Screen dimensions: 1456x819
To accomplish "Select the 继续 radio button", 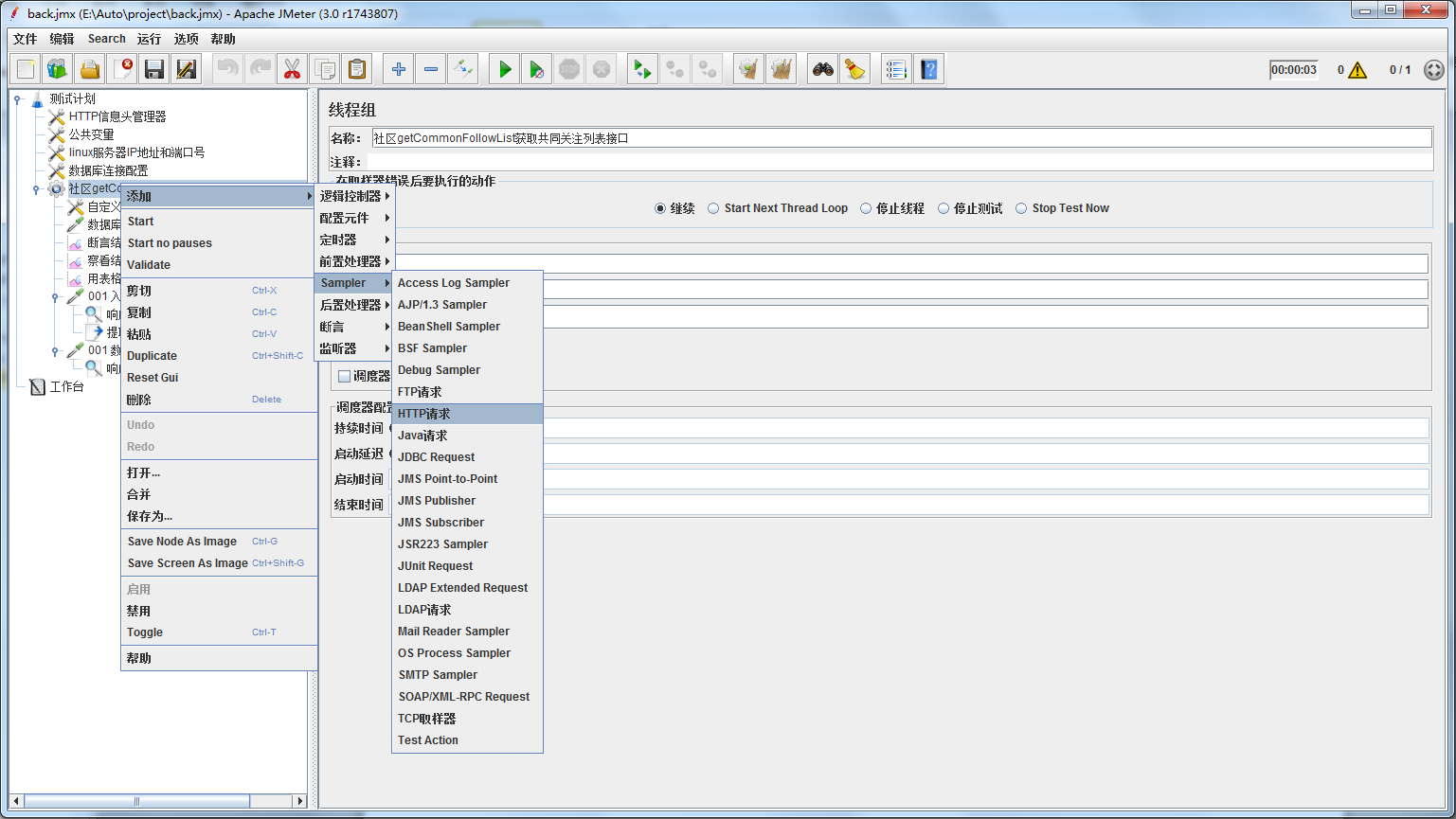I will click(x=660, y=208).
